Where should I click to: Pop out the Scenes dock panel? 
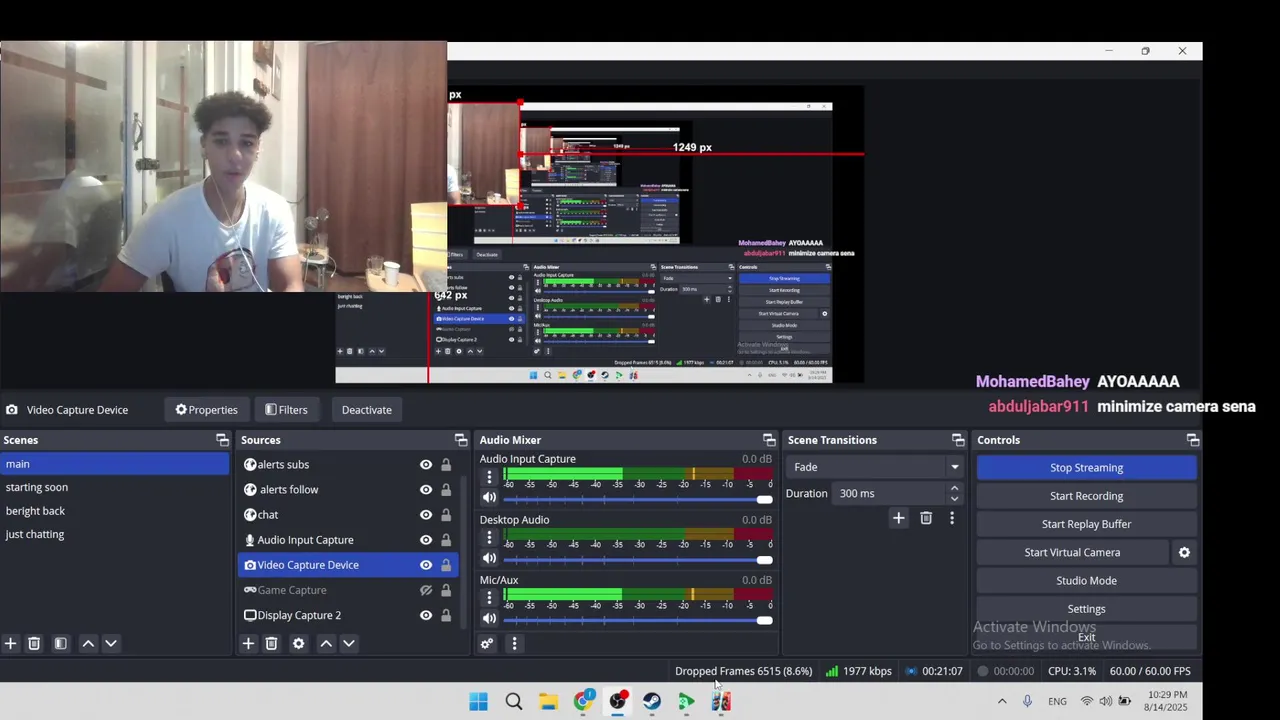click(222, 440)
